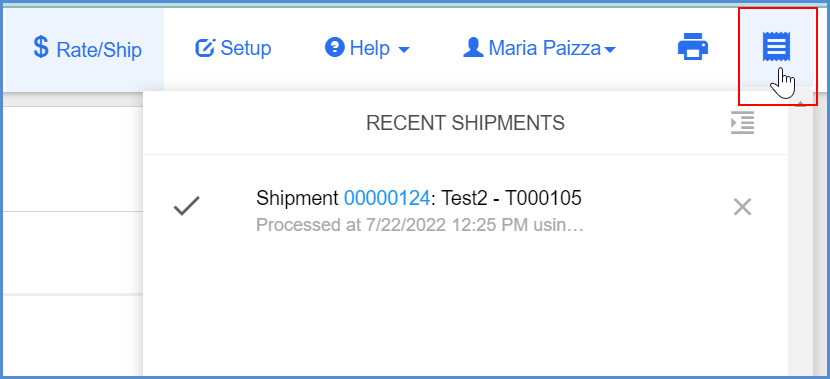Click the scrollbar up arrow in panel
Image resolution: width=830 pixels, height=379 pixels.
pyautogui.click(x=800, y=104)
